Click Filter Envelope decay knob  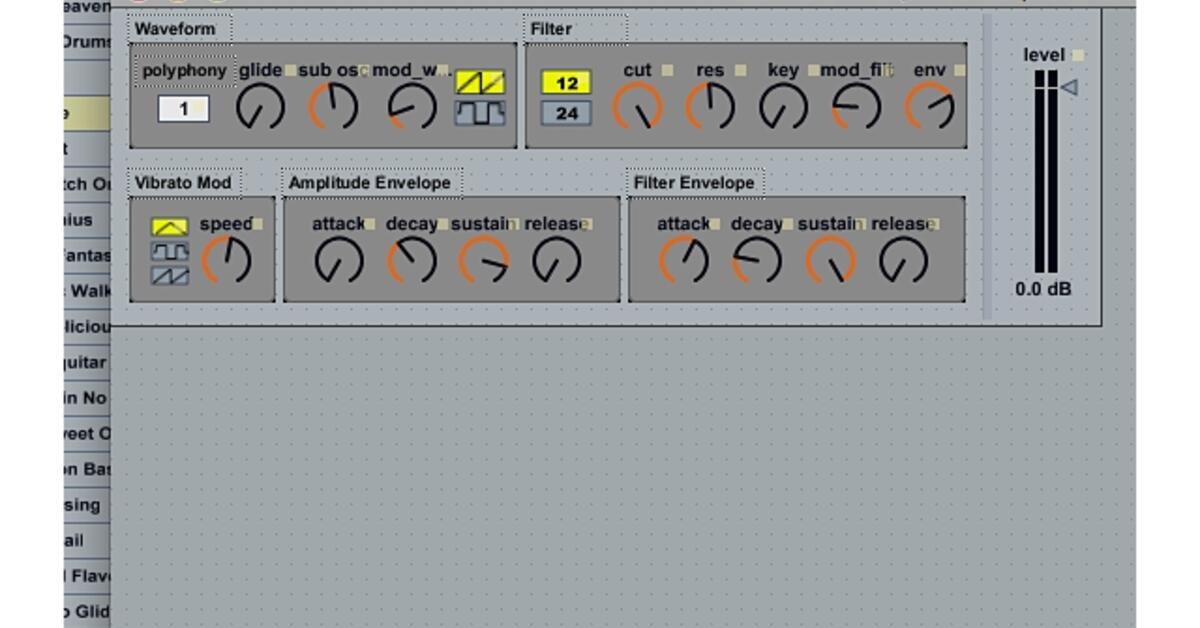pyautogui.click(x=757, y=261)
